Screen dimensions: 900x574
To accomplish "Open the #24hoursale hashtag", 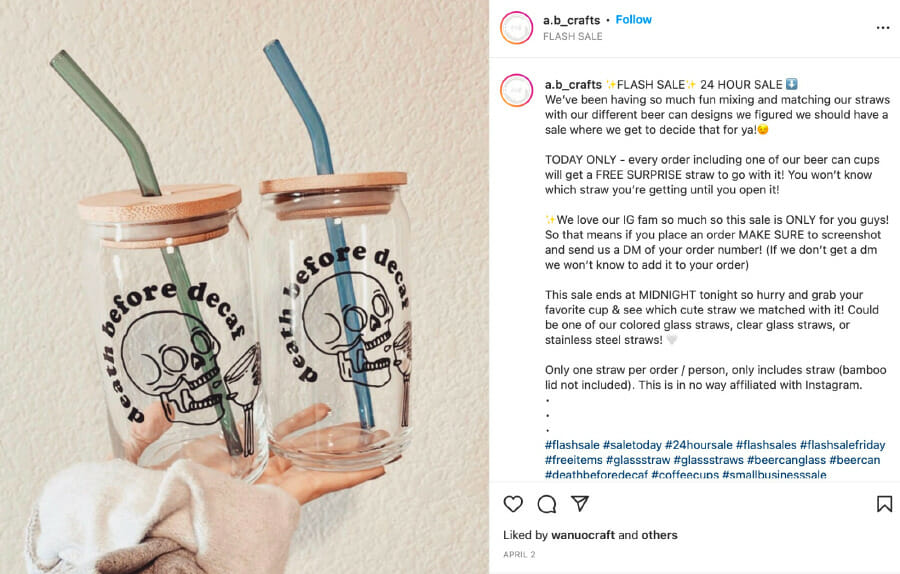I will (x=699, y=445).
